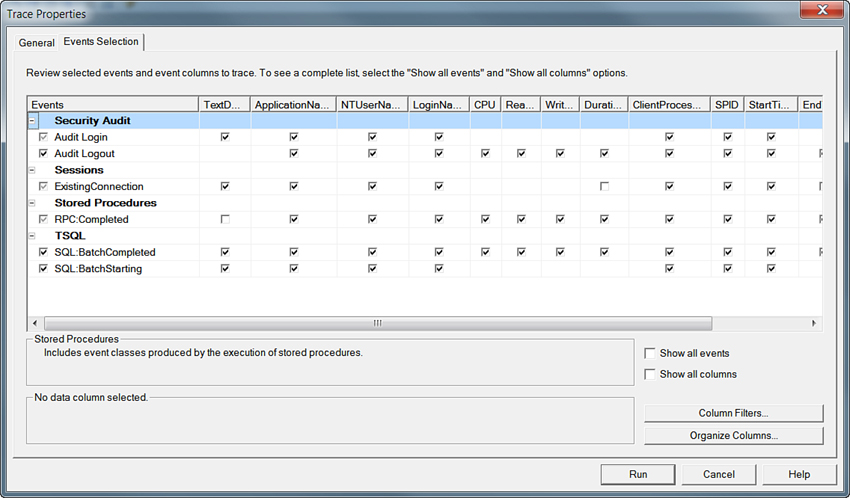Check TextData for RPC:Completed row
Image resolution: width=850 pixels, height=498 pixels.
pyautogui.click(x=225, y=220)
